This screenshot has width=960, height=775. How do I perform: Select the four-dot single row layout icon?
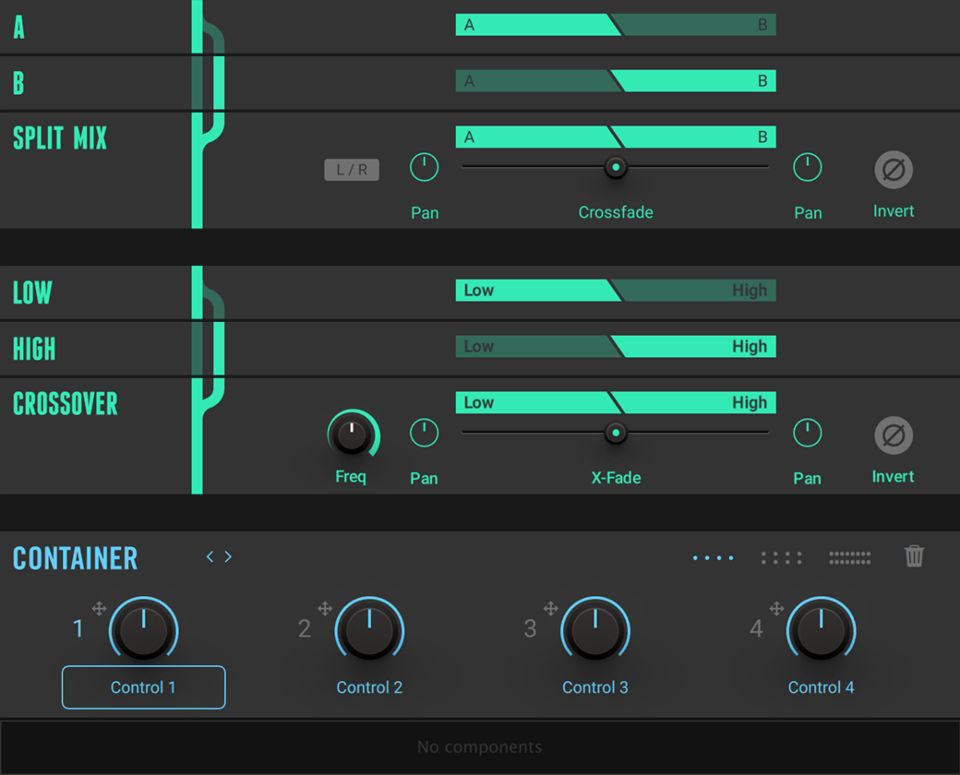[713, 558]
